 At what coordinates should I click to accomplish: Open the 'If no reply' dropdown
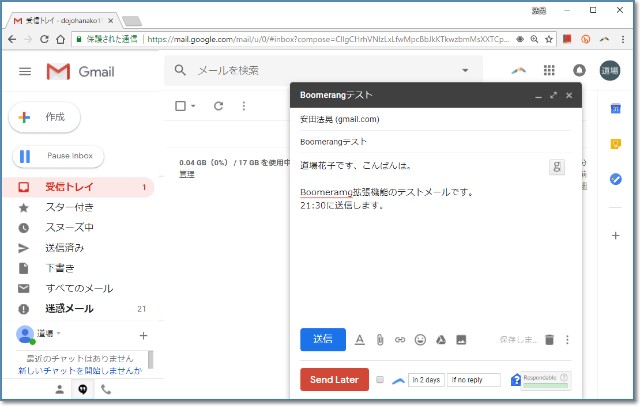[474, 380]
